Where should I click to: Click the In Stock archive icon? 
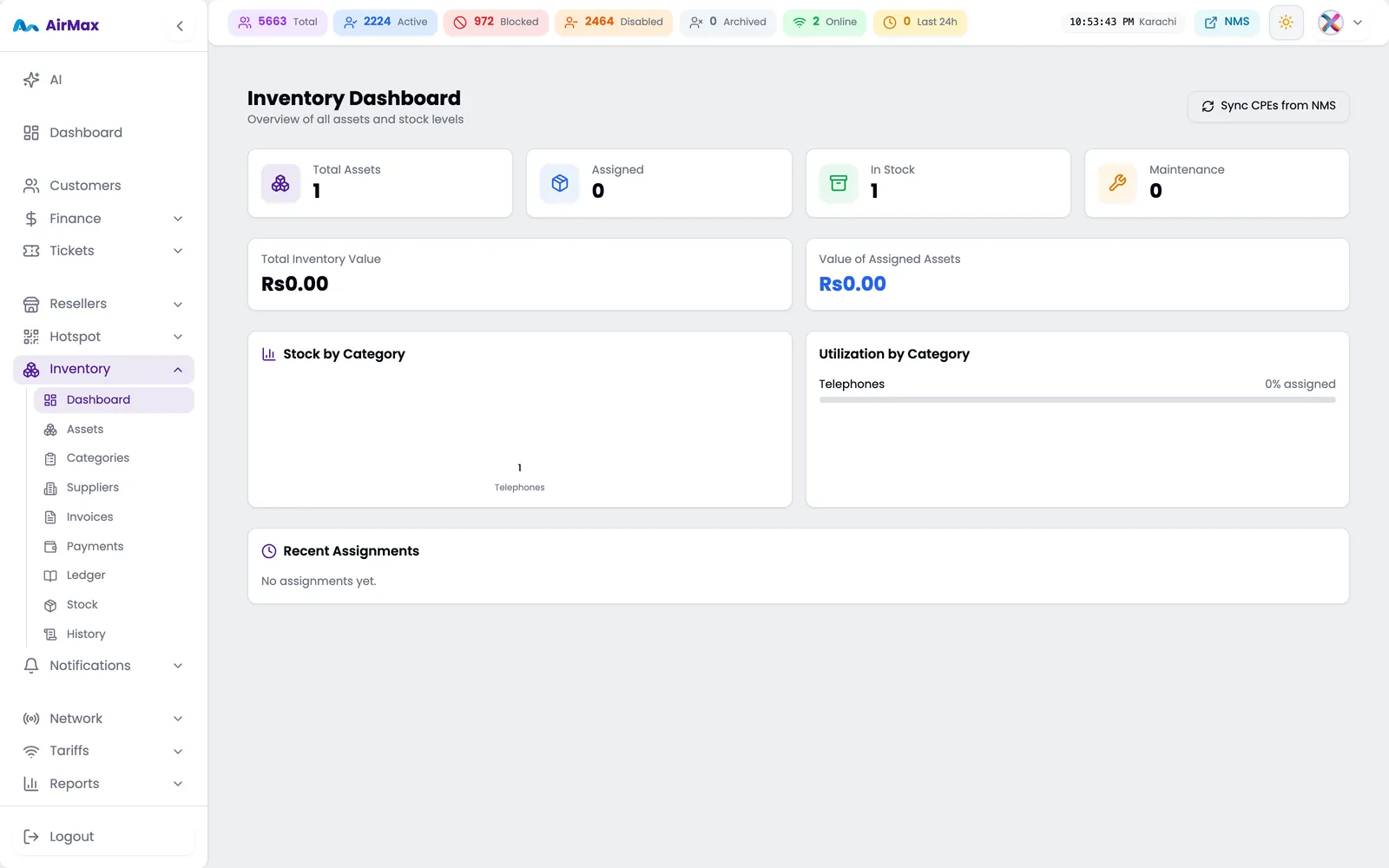pos(839,183)
